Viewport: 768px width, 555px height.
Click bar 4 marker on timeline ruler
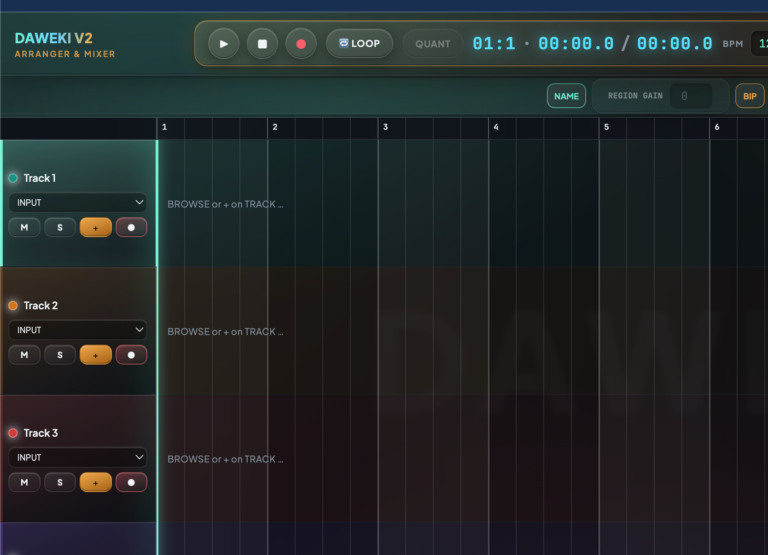coord(496,127)
